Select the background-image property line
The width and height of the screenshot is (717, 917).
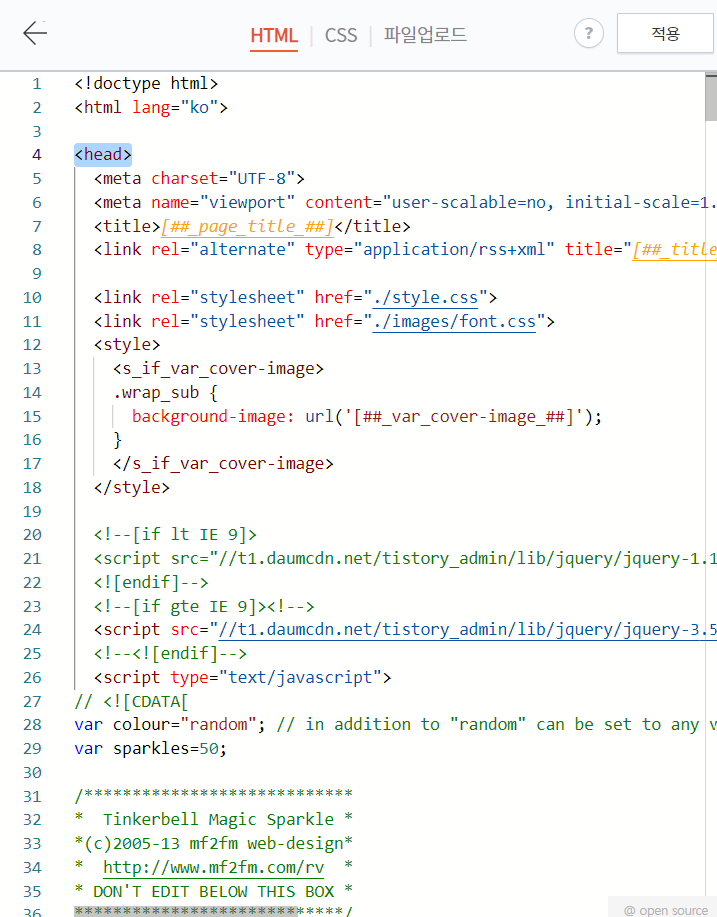367,416
